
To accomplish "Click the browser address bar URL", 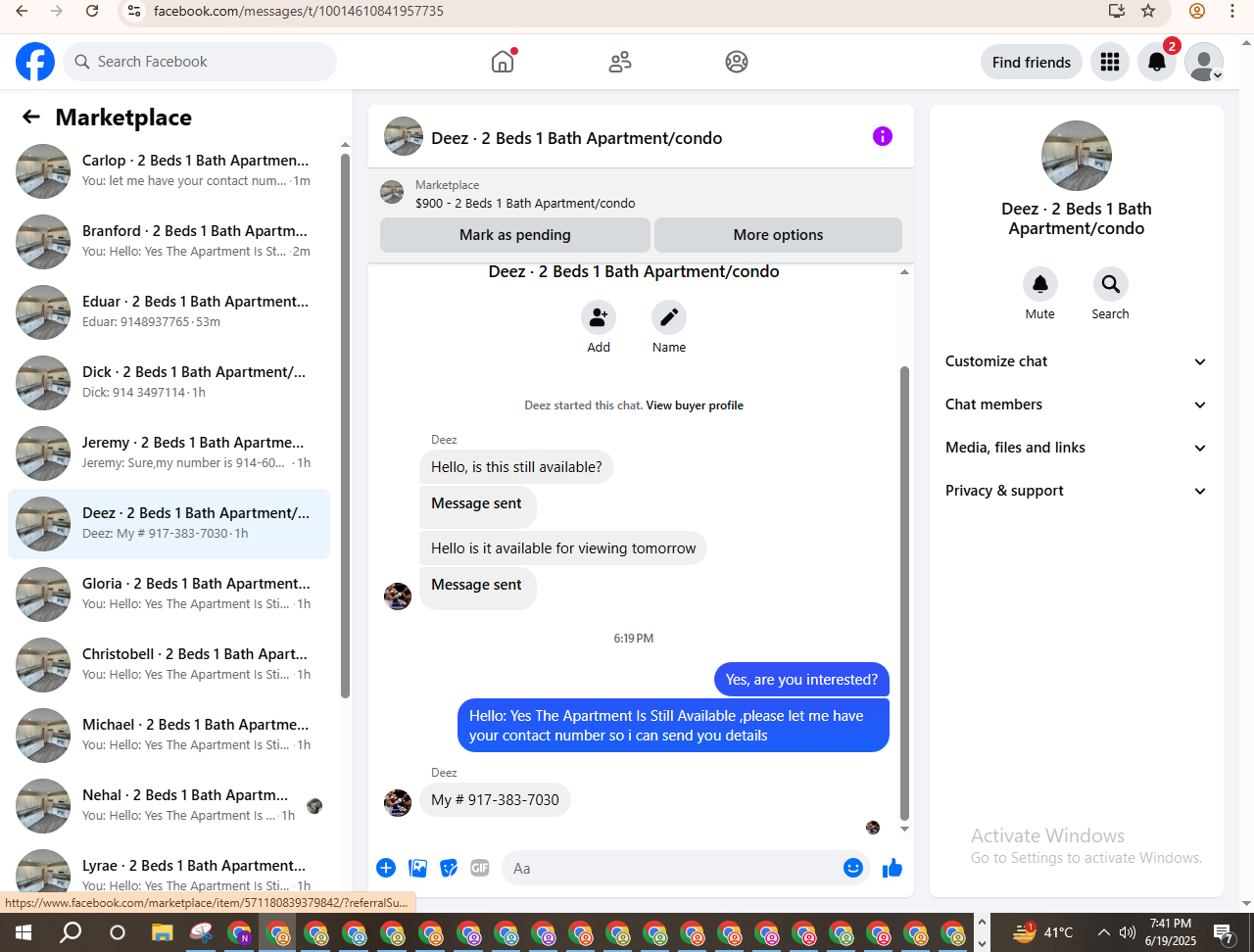I will 298,11.
